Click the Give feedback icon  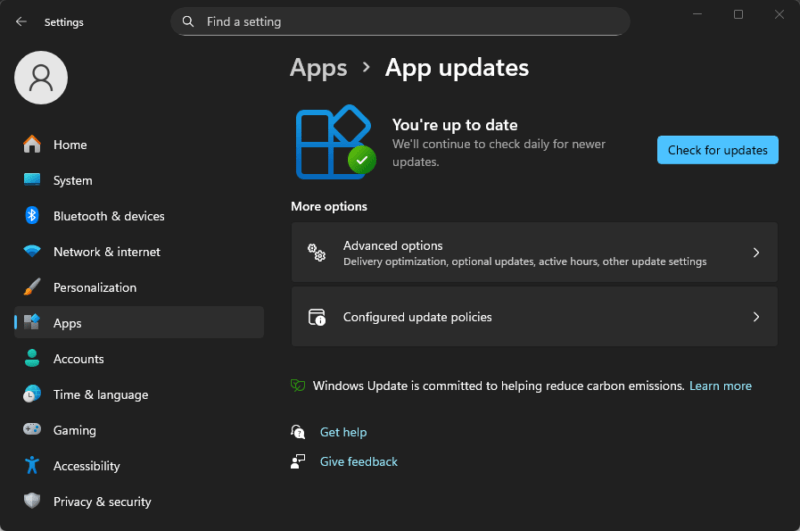(298, 462)
